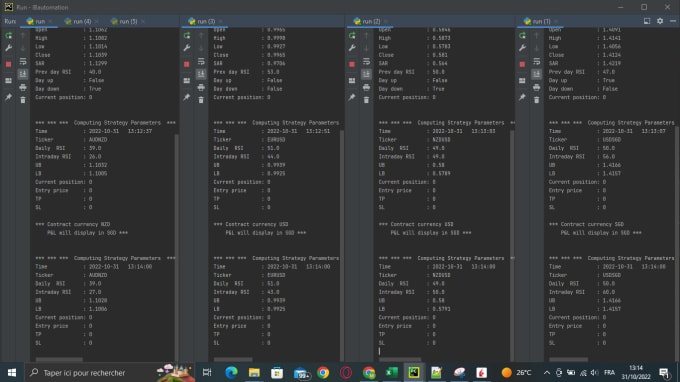
Task: Stop the process in the USDSGD pane
Action: [522, 64]
